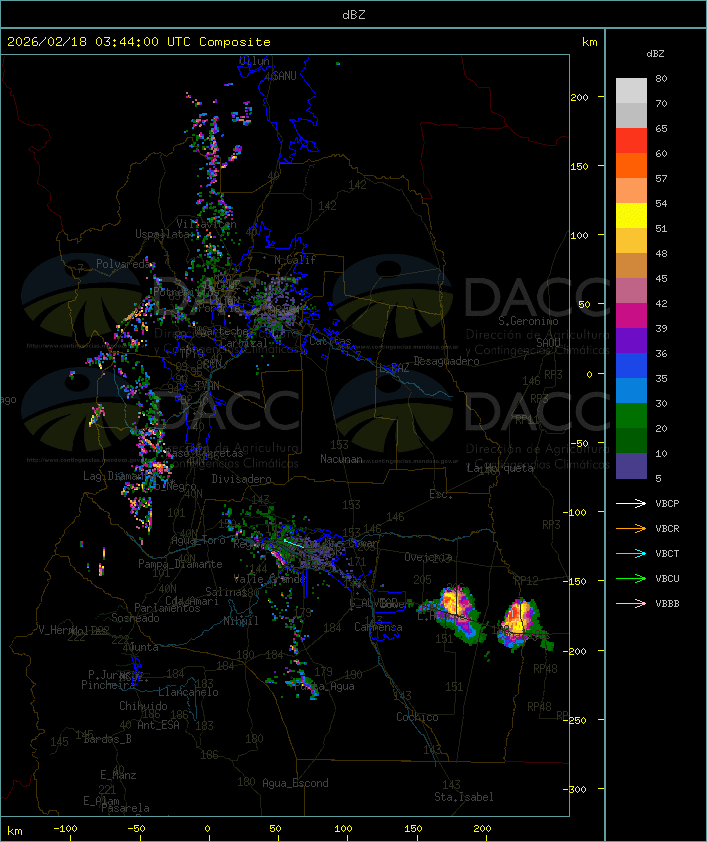Image resolution: width=707 pixels, height=842 pixels.
Task: Select the grey 70 dBZ legend swatch
Action: pos(631,115)
